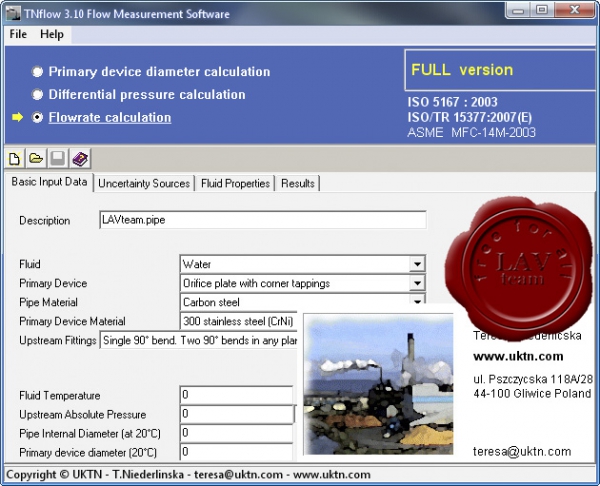The width and height of the screenshot is (600, 486).
Task: Click the ISO/TR 15377:2007(E) text
Action: coord(470,117)
